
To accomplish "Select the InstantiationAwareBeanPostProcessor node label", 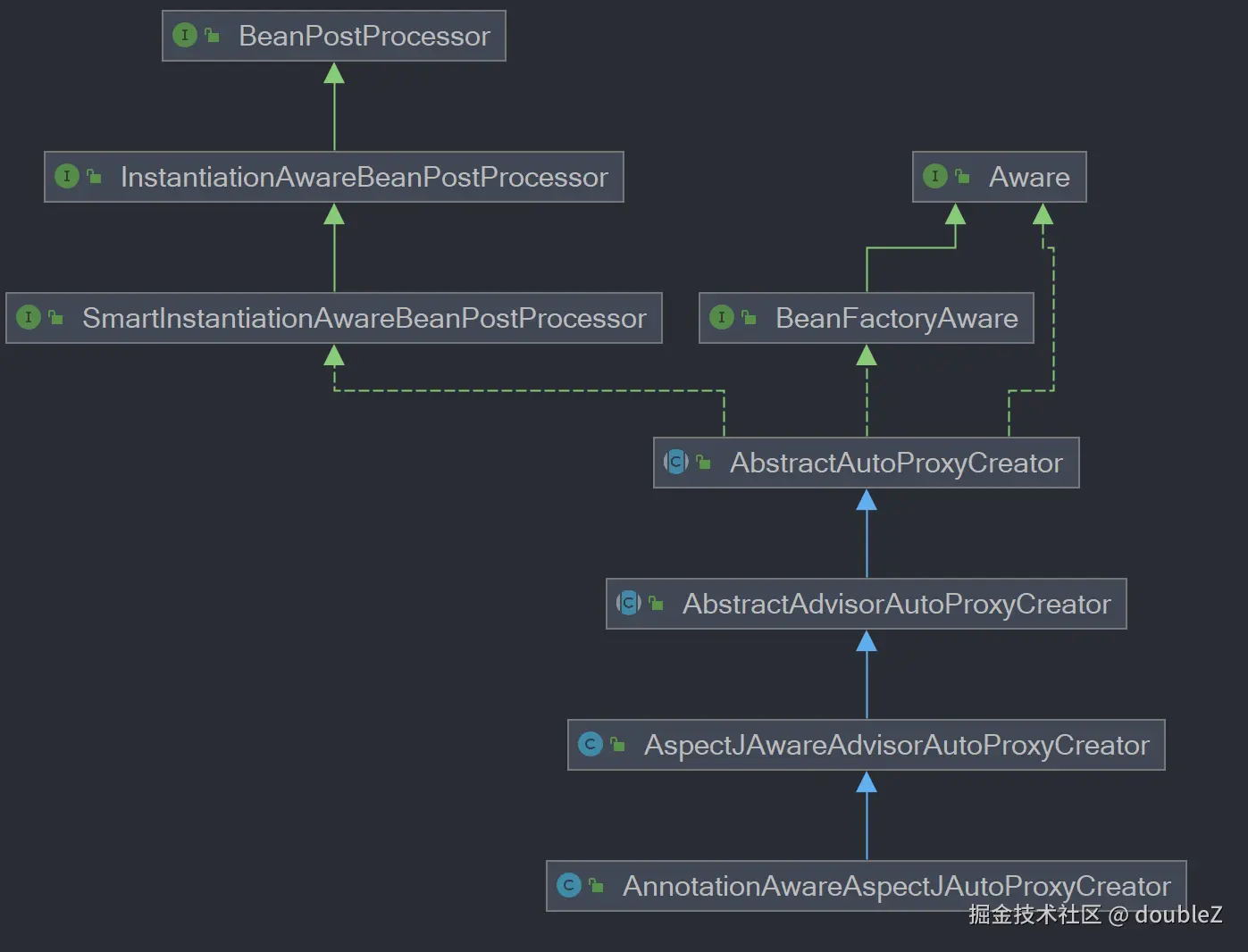I will coord(364,177).
